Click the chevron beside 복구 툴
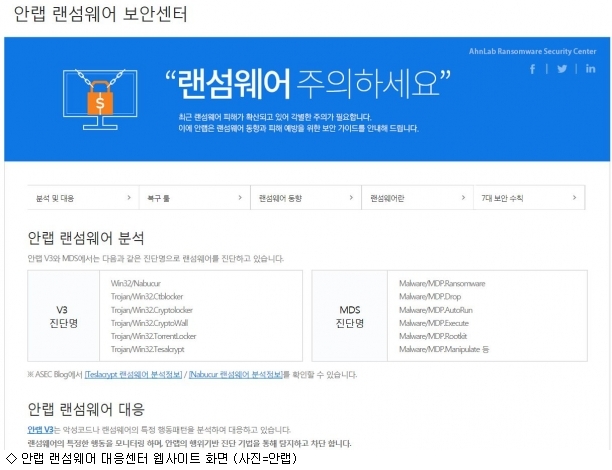612x470 pixels. [240, 198]
